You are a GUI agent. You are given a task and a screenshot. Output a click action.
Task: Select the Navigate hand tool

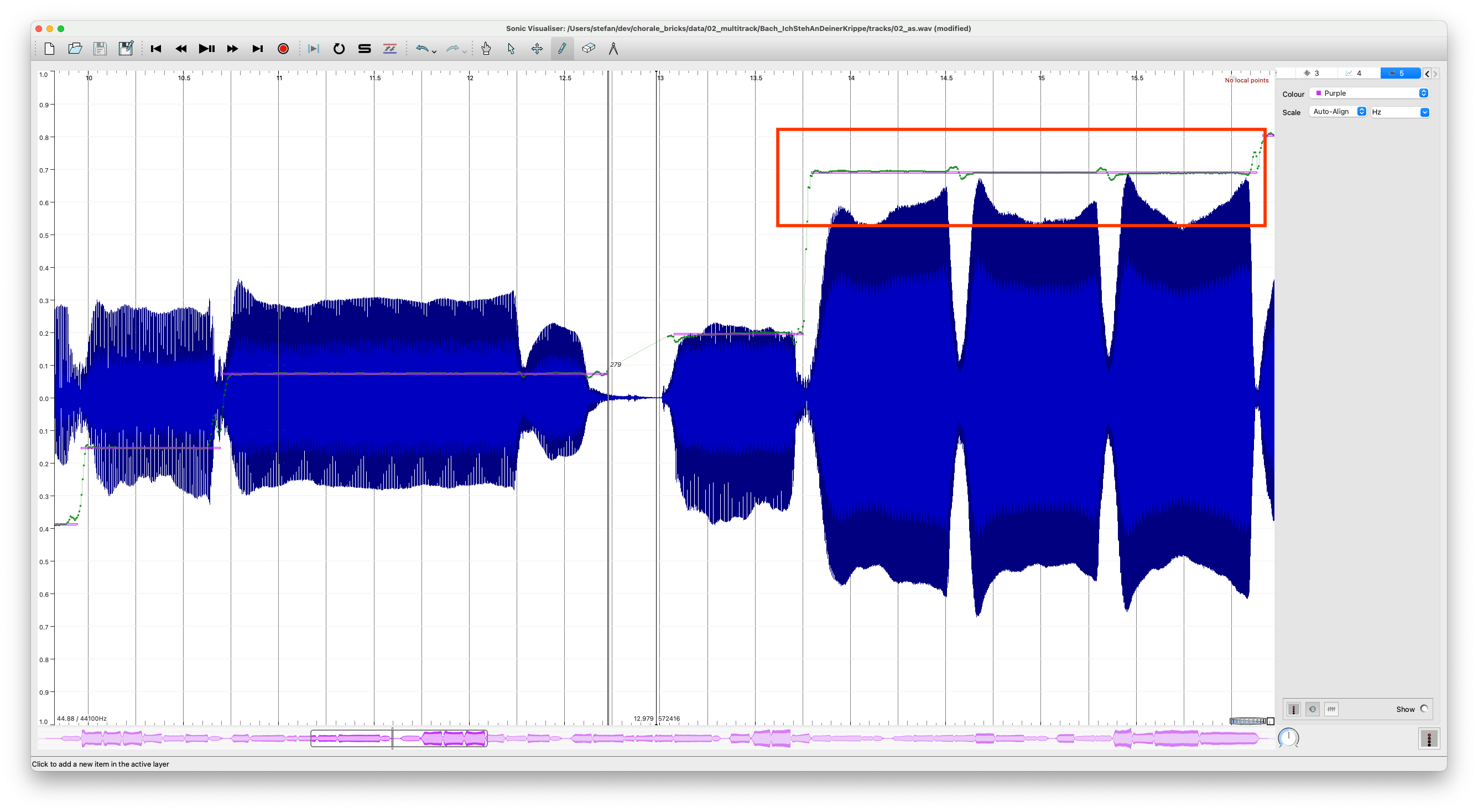(486, 49)
